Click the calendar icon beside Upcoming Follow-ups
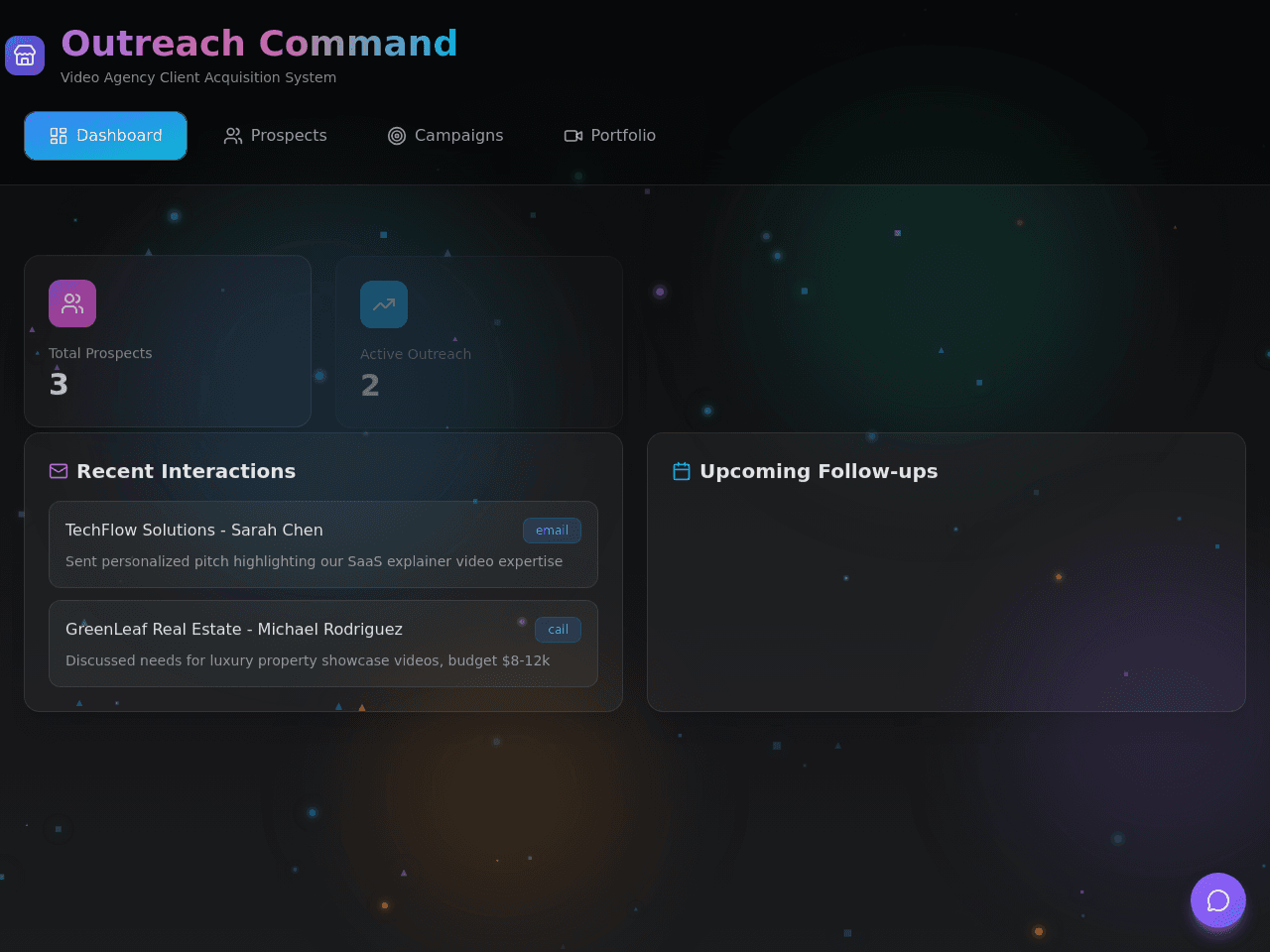 click(x=682, y=471)
